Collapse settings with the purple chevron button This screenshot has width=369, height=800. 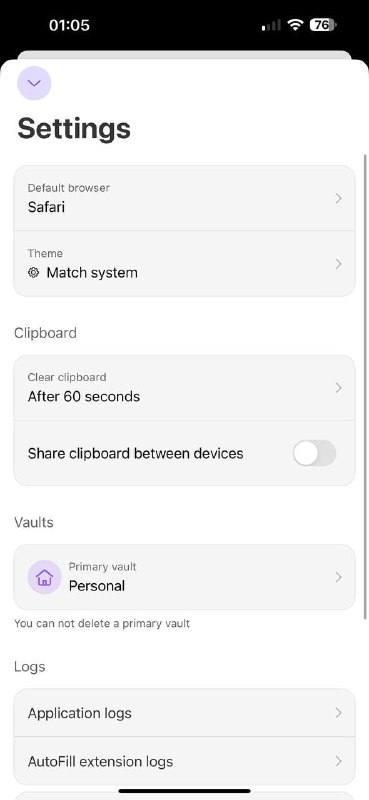pyautogui.click(x=34, y=83)
